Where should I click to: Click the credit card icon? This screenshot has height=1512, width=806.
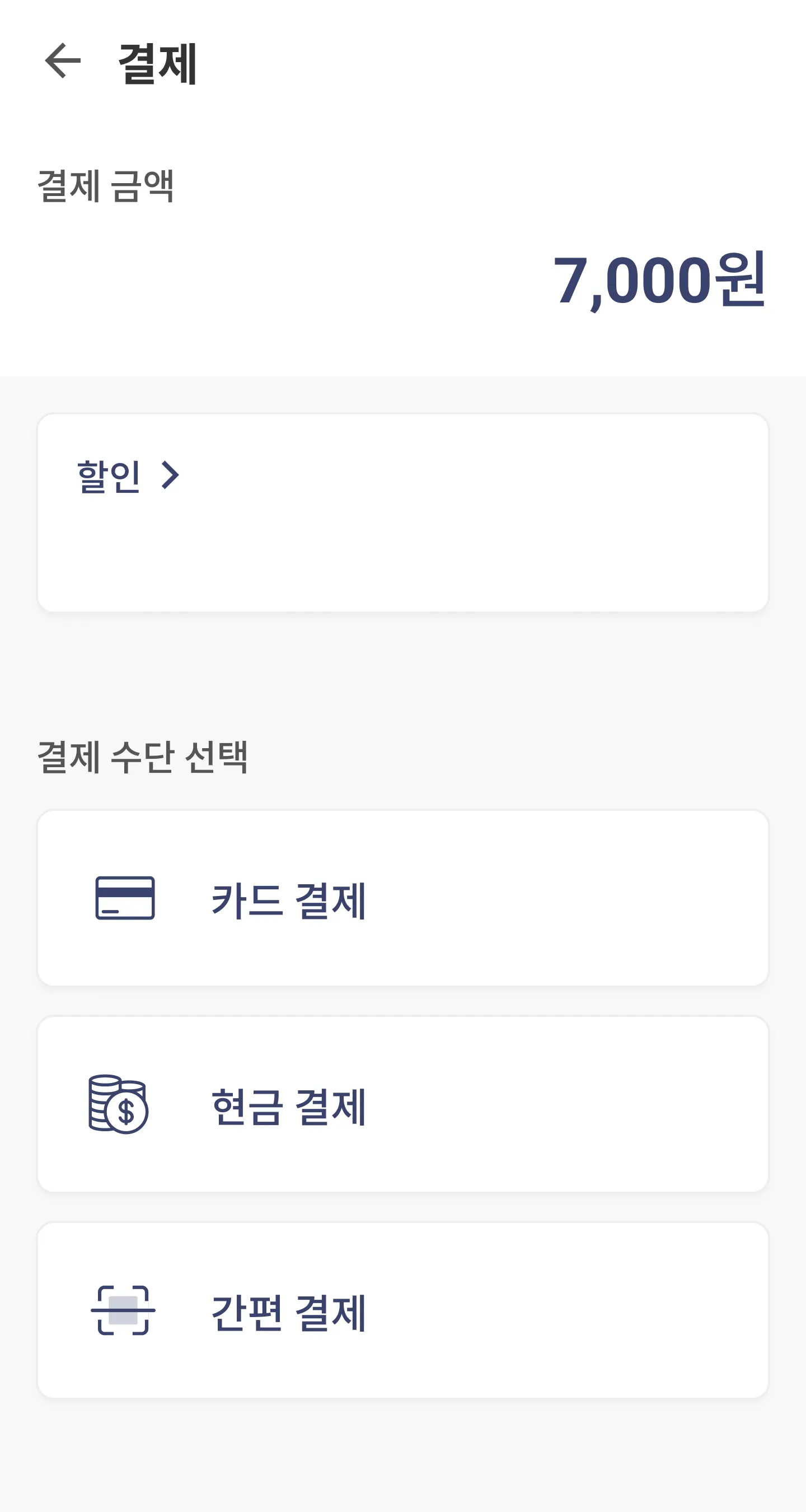[x=125, y=898]
